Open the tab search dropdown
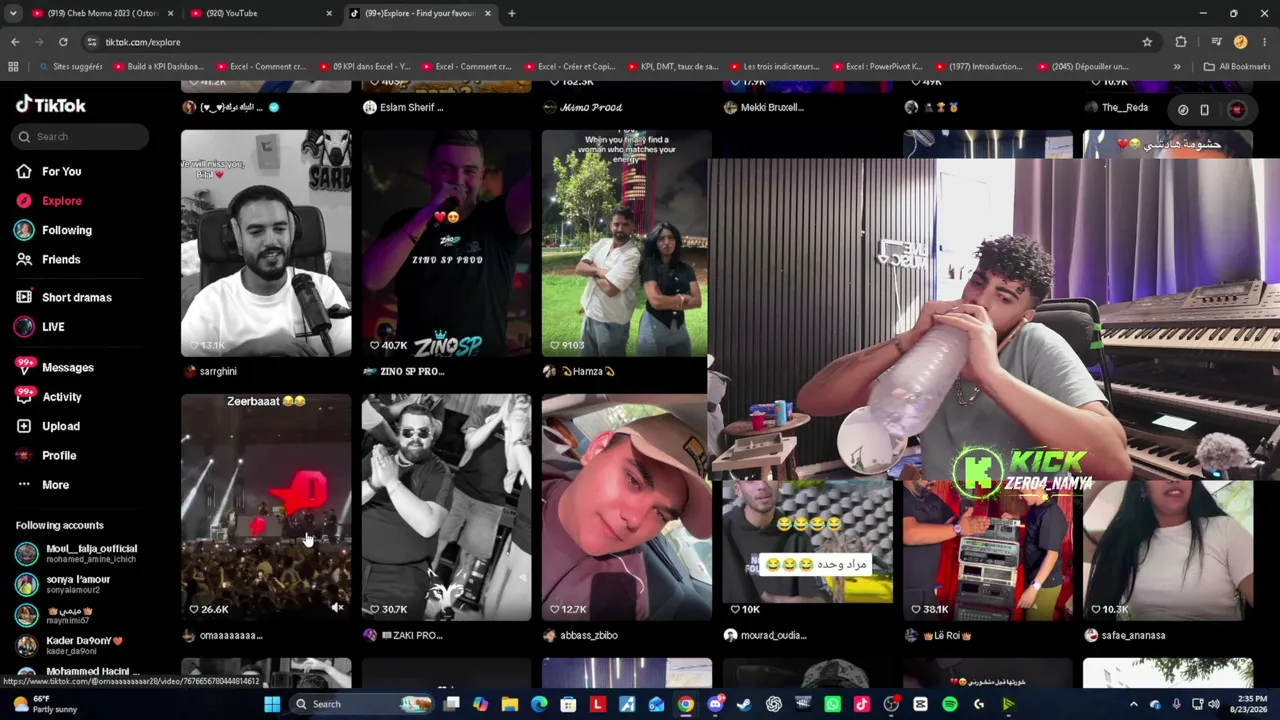This screenshot has height=720, width=1280. [13, 13]
